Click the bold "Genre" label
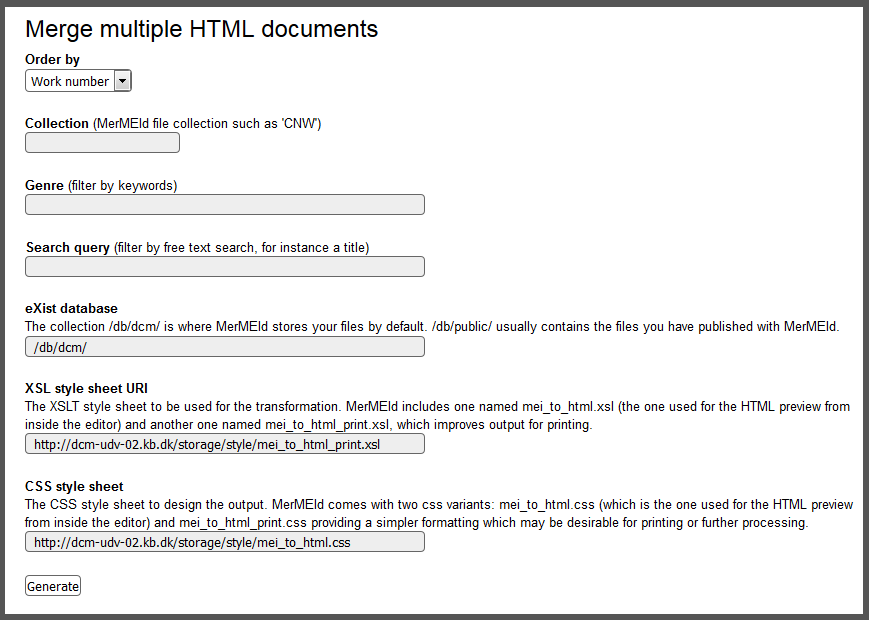869x620 pixels. click(45, 186)
